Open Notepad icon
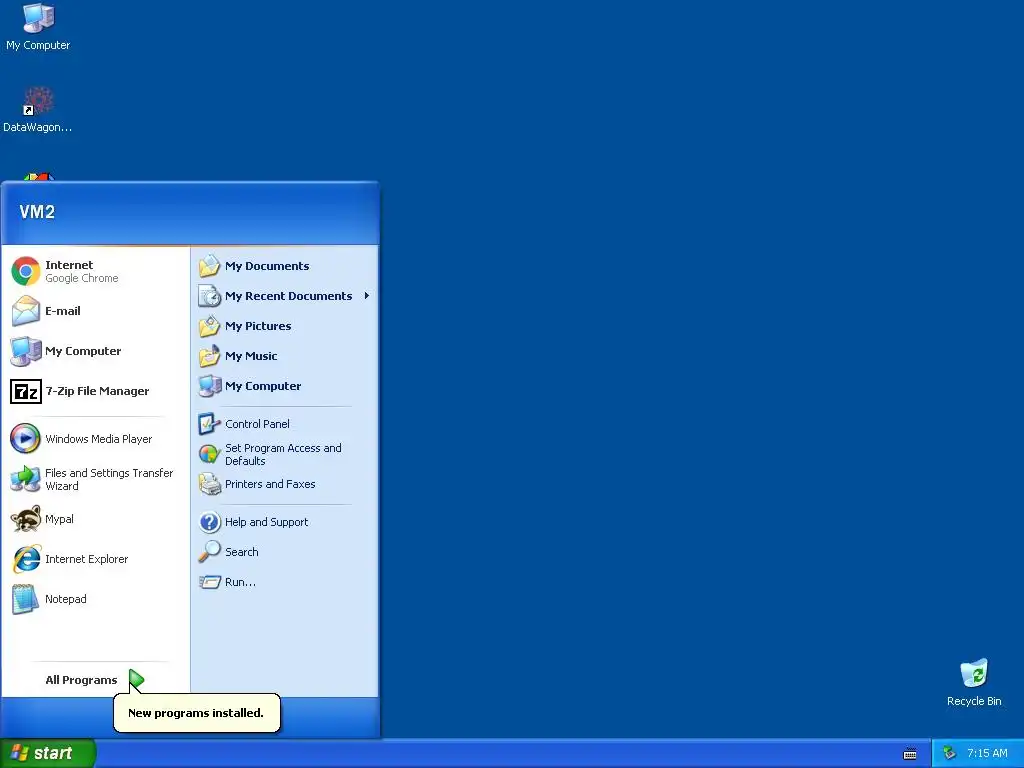This screenshot has height=768, width=1024. pyautogui.click(x=26, y=599)
